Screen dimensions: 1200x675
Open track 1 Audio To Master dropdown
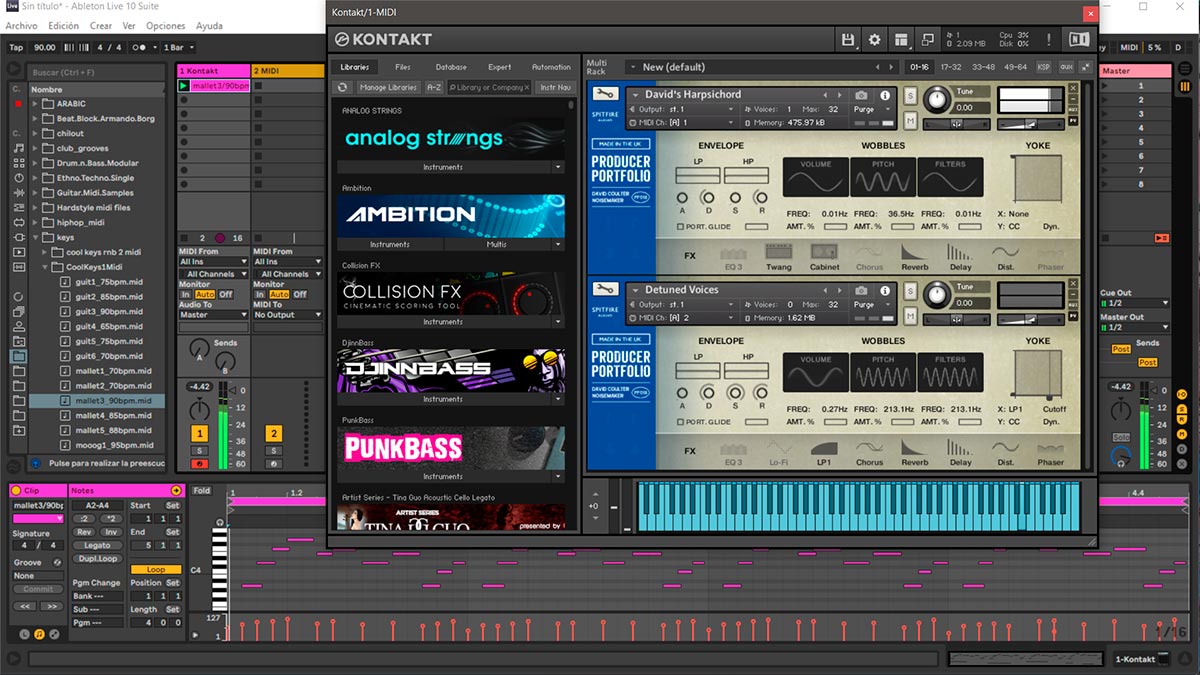[213, 315]
